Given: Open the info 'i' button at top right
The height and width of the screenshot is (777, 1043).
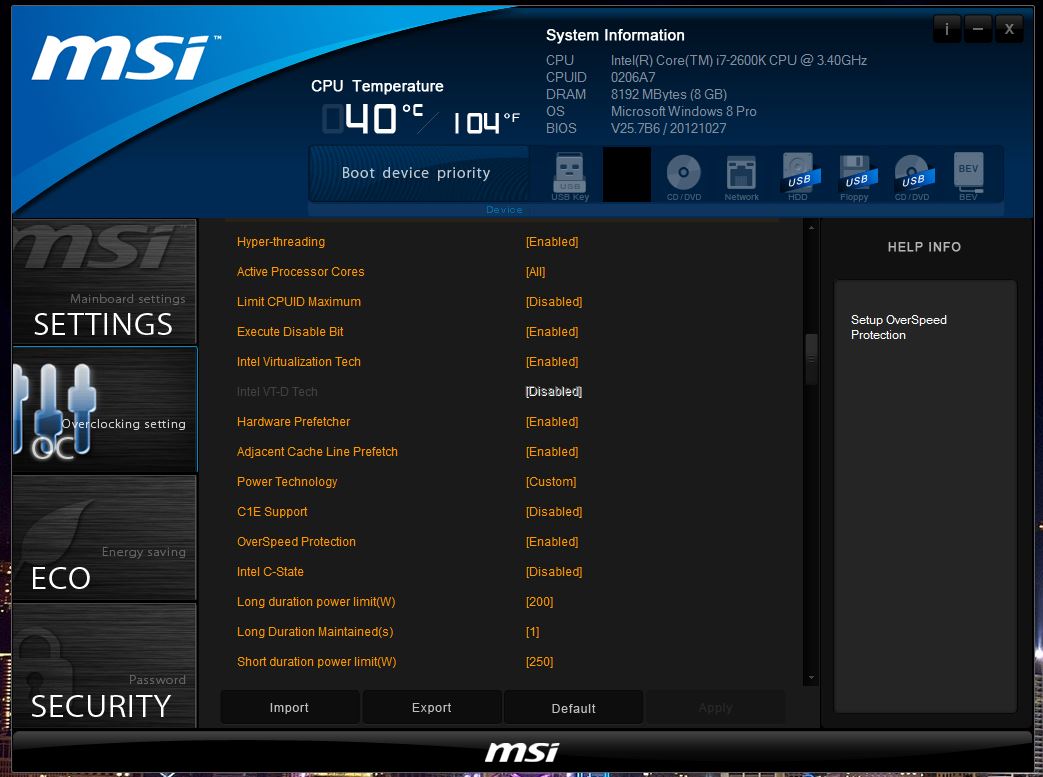Looking at the screenshot, I should [947, 29].
